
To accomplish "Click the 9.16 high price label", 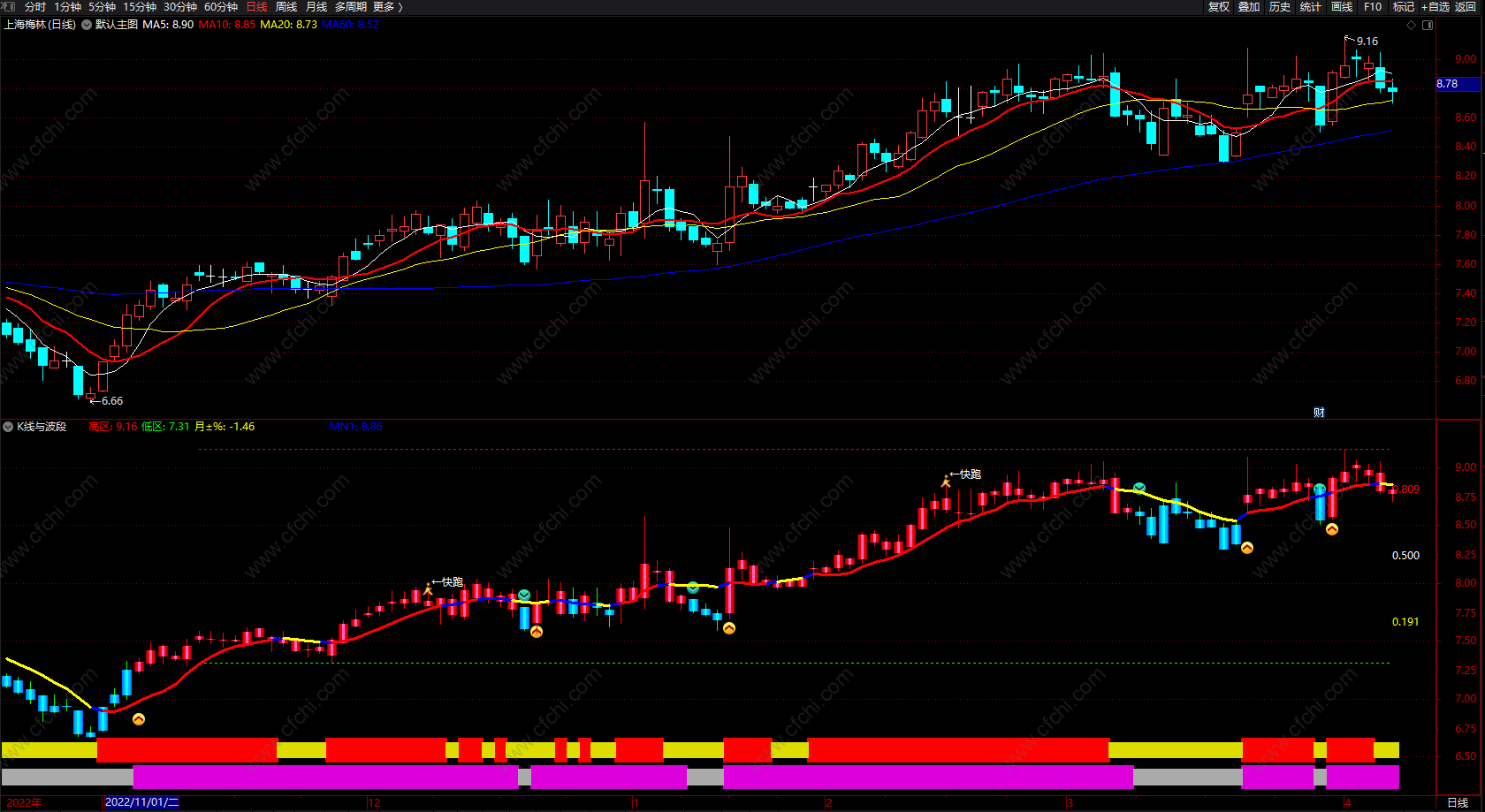I will click(1367, 42).
